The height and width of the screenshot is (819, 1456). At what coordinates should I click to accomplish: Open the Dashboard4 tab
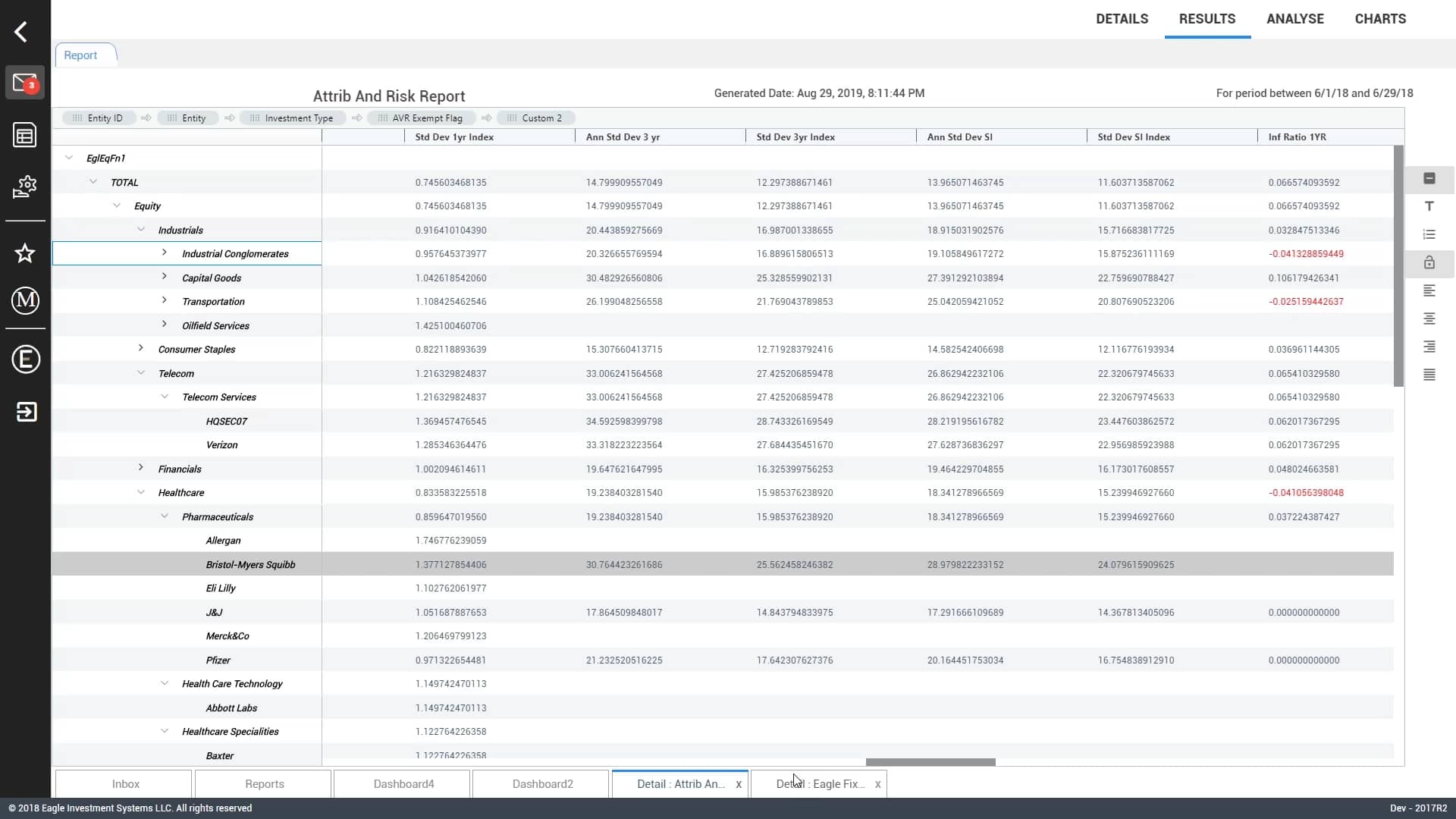tap(402, 784)
